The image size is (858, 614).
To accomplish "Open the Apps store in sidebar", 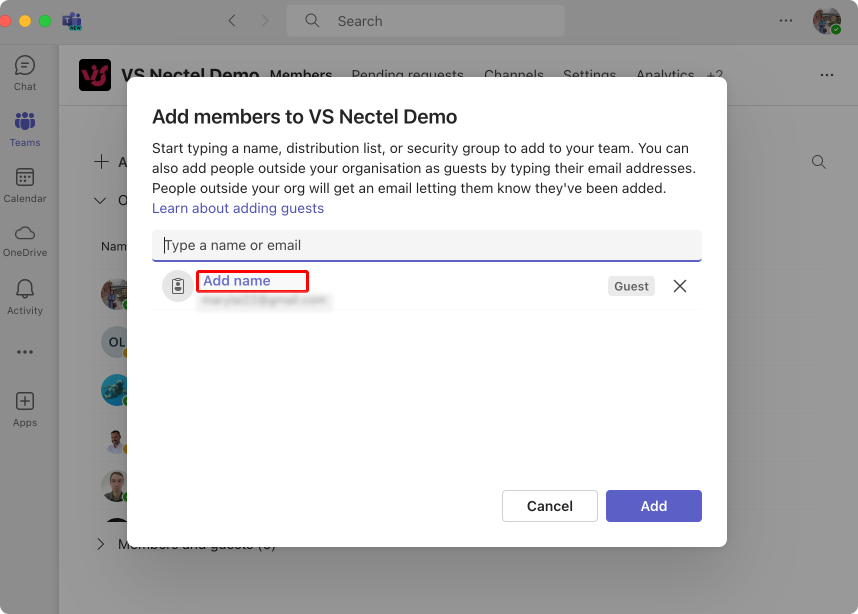I will click(x=25, y=409).
